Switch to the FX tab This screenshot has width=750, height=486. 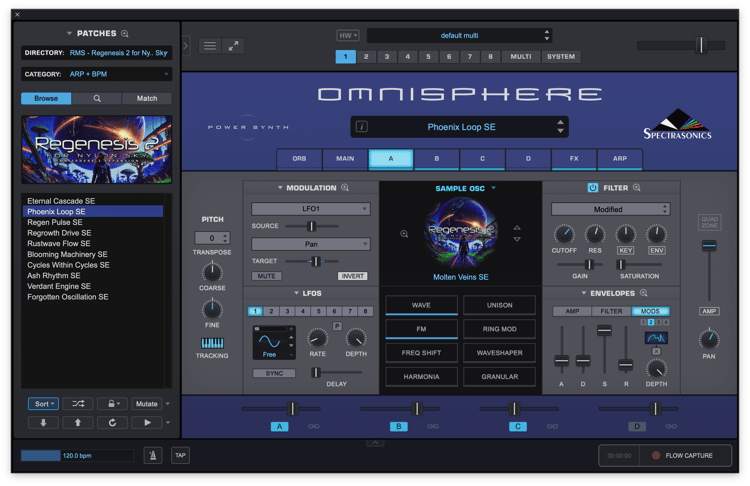(574, 158)
